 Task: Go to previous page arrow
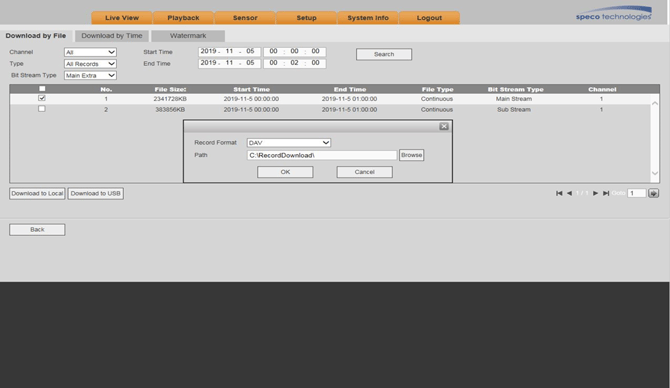569,194
